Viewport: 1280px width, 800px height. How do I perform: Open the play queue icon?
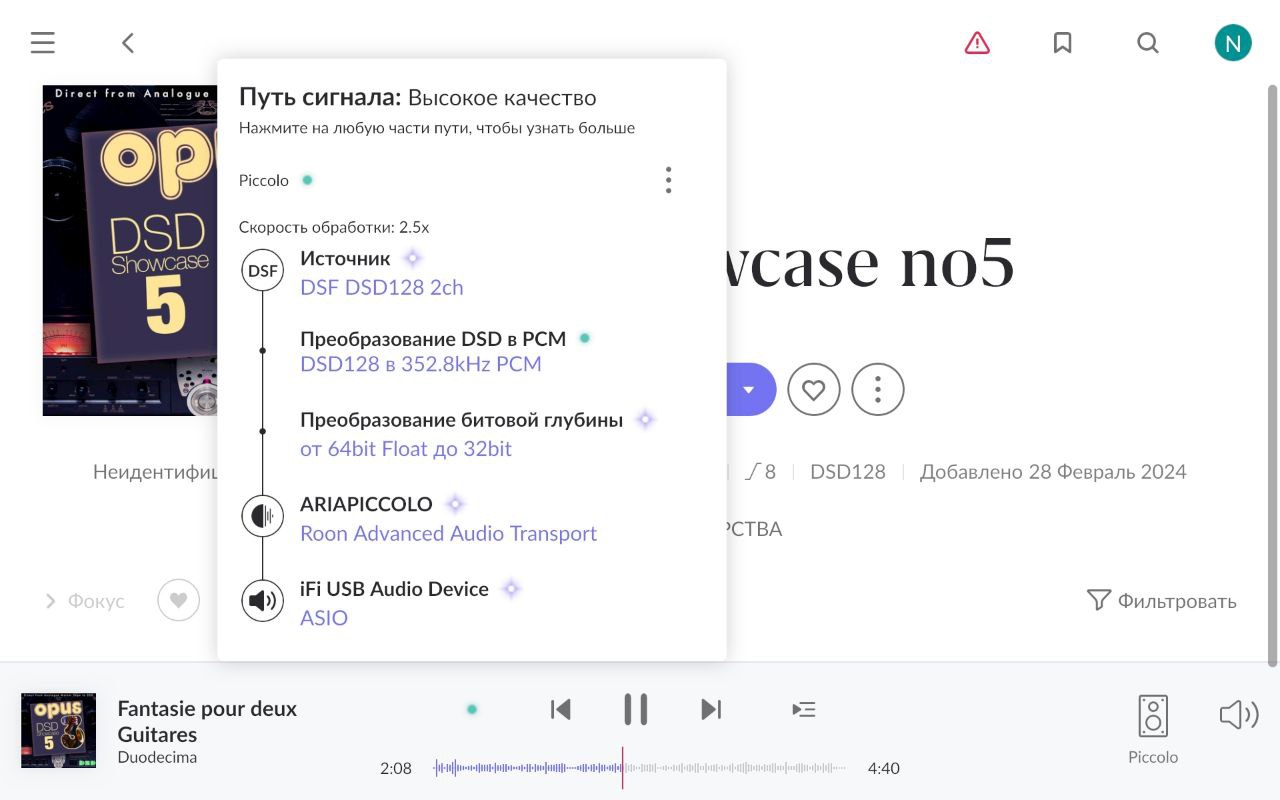tap(804, 709)
